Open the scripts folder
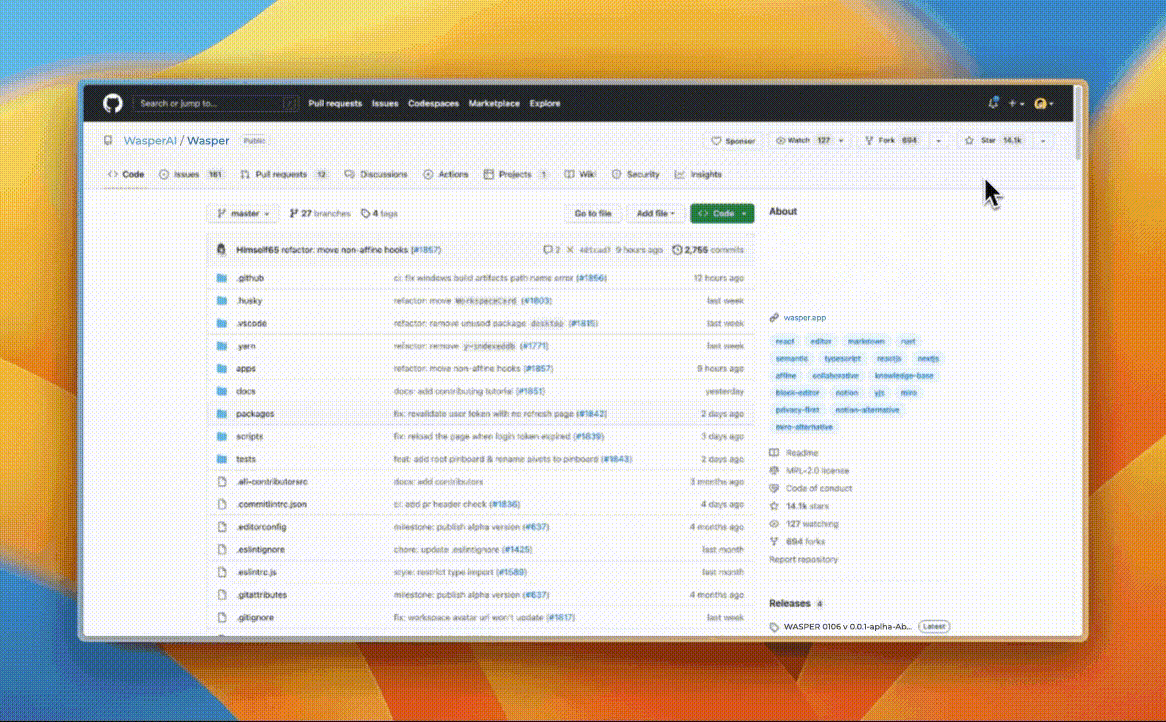 [x=250, y=436]
